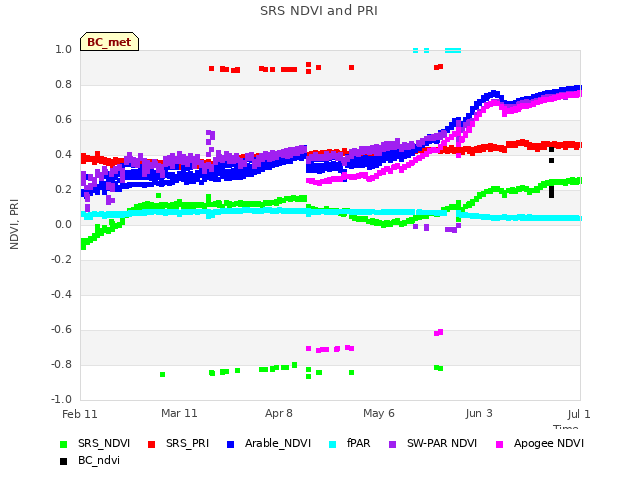Screen dimensions: 640x480
Task: Click the chart title SRS NDVI and PRI
Action: coord(319,11)
